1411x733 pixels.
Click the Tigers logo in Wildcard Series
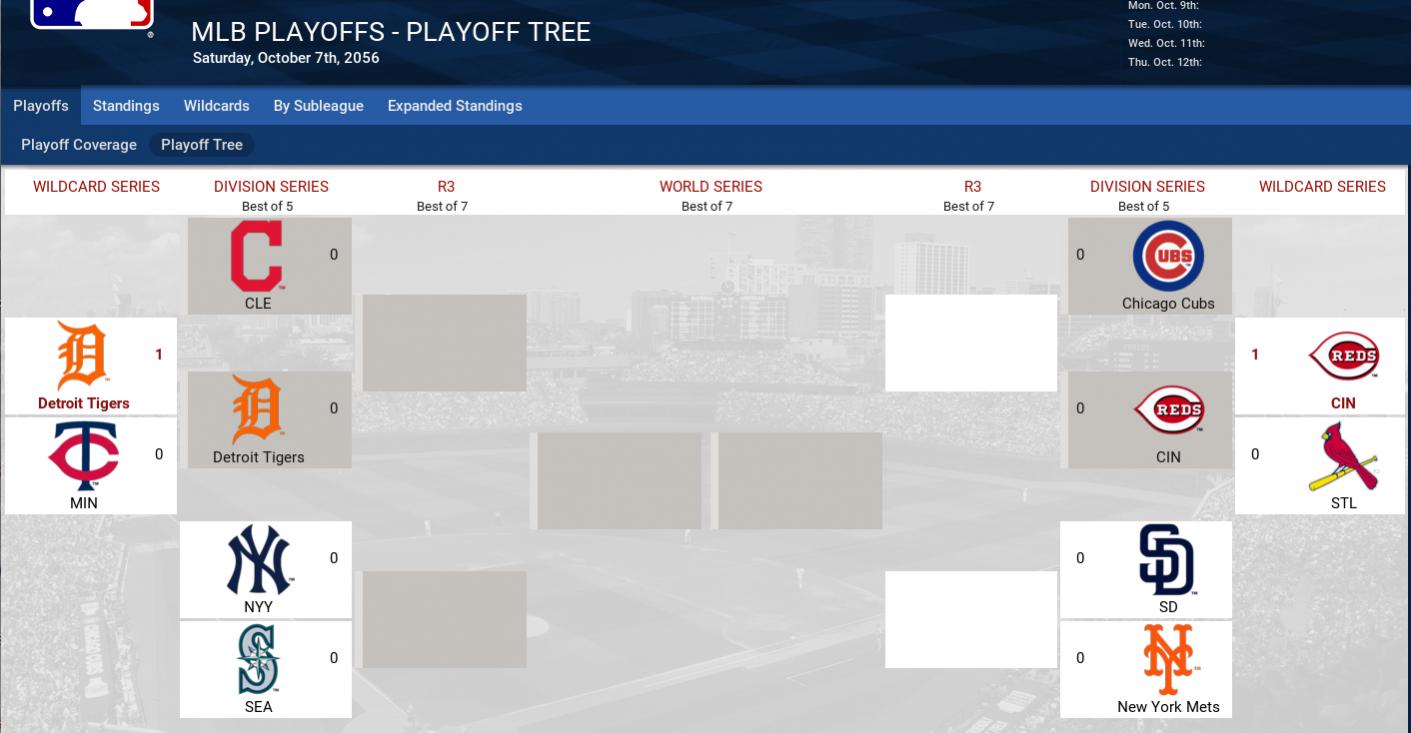(x=83, y=356)
